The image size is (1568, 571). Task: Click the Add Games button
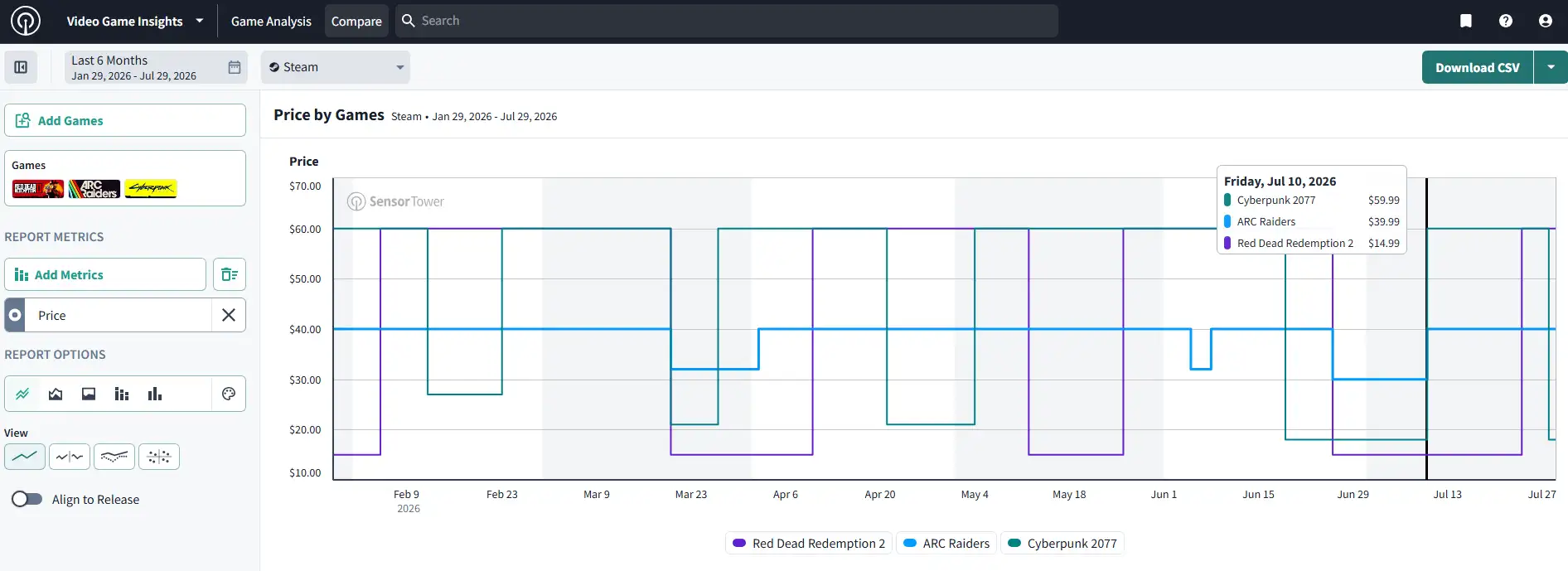[x=125, y=120]
